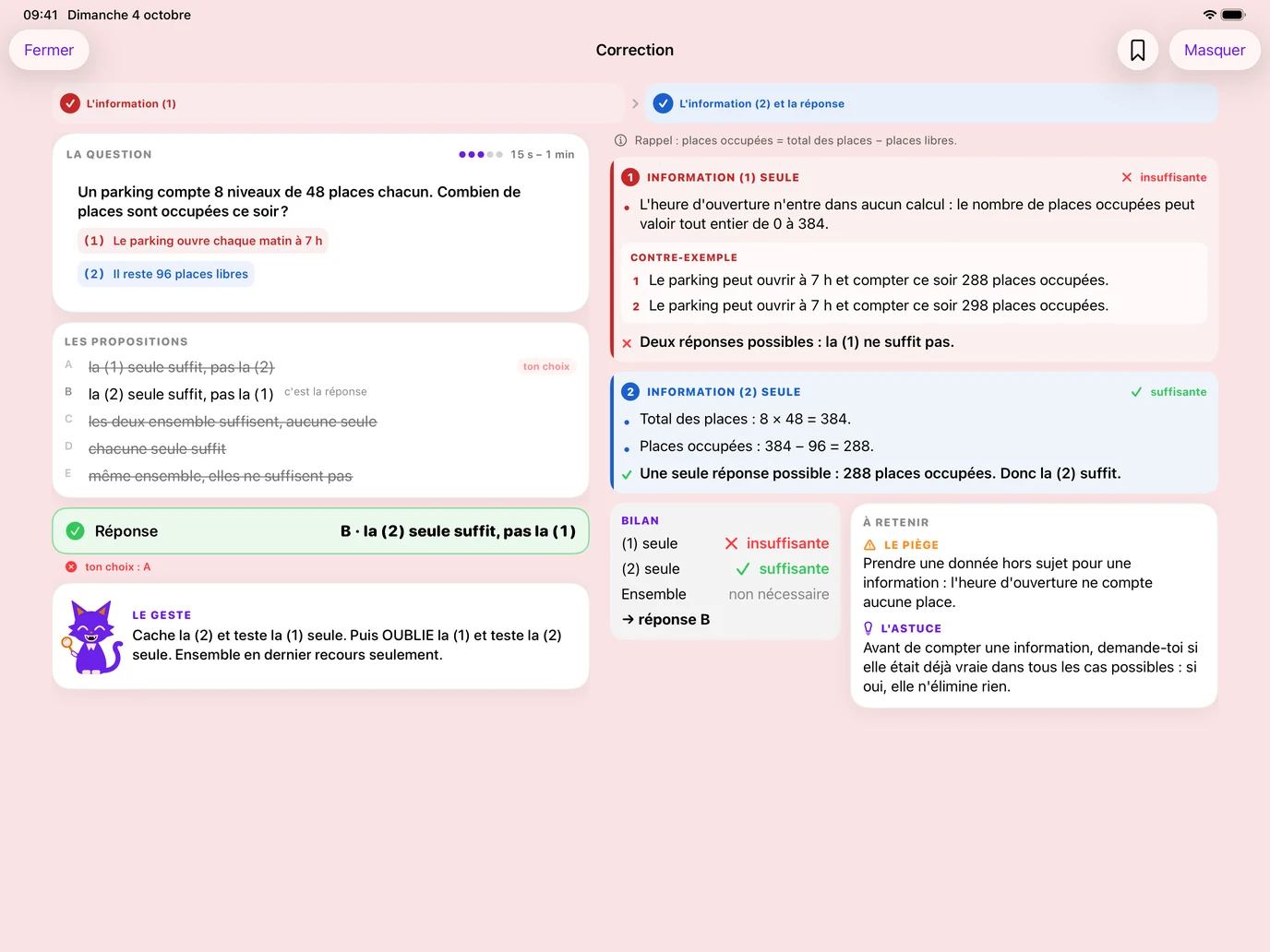1270x952 pixels.
Task: Click the '15 s – 1 min' time label
Action: click(x=543, y=154)
